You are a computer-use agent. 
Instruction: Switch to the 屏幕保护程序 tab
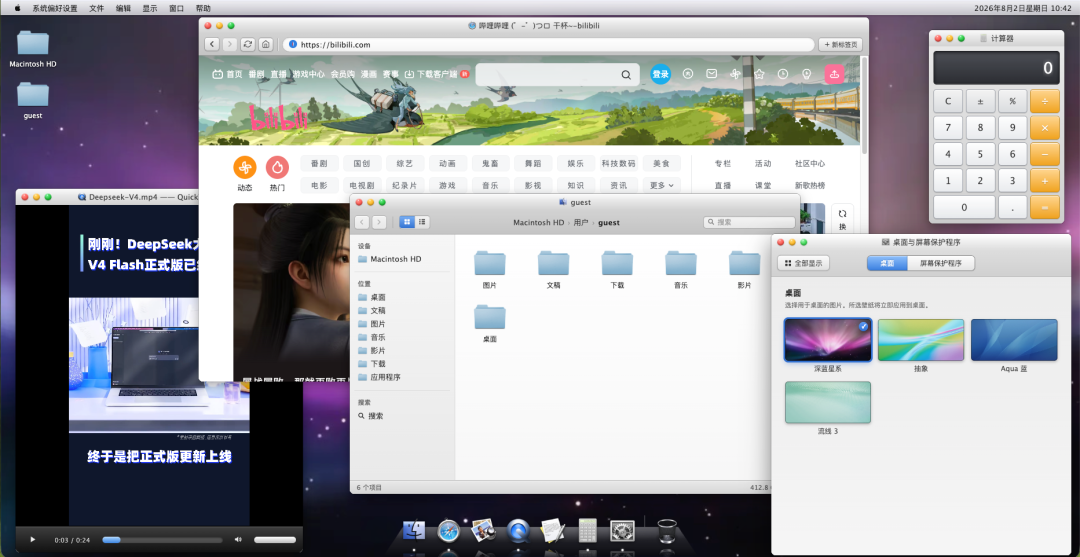point(941,263)
